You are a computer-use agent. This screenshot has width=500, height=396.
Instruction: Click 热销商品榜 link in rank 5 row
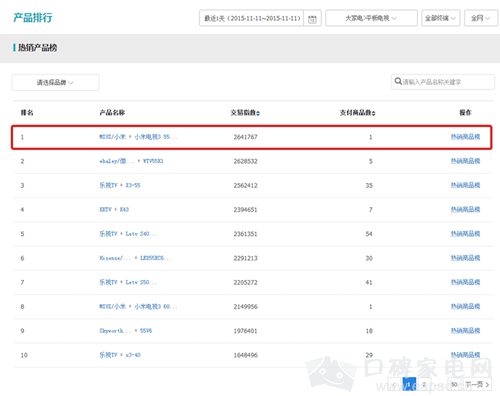pyautogui.click(x=465, y=234)
